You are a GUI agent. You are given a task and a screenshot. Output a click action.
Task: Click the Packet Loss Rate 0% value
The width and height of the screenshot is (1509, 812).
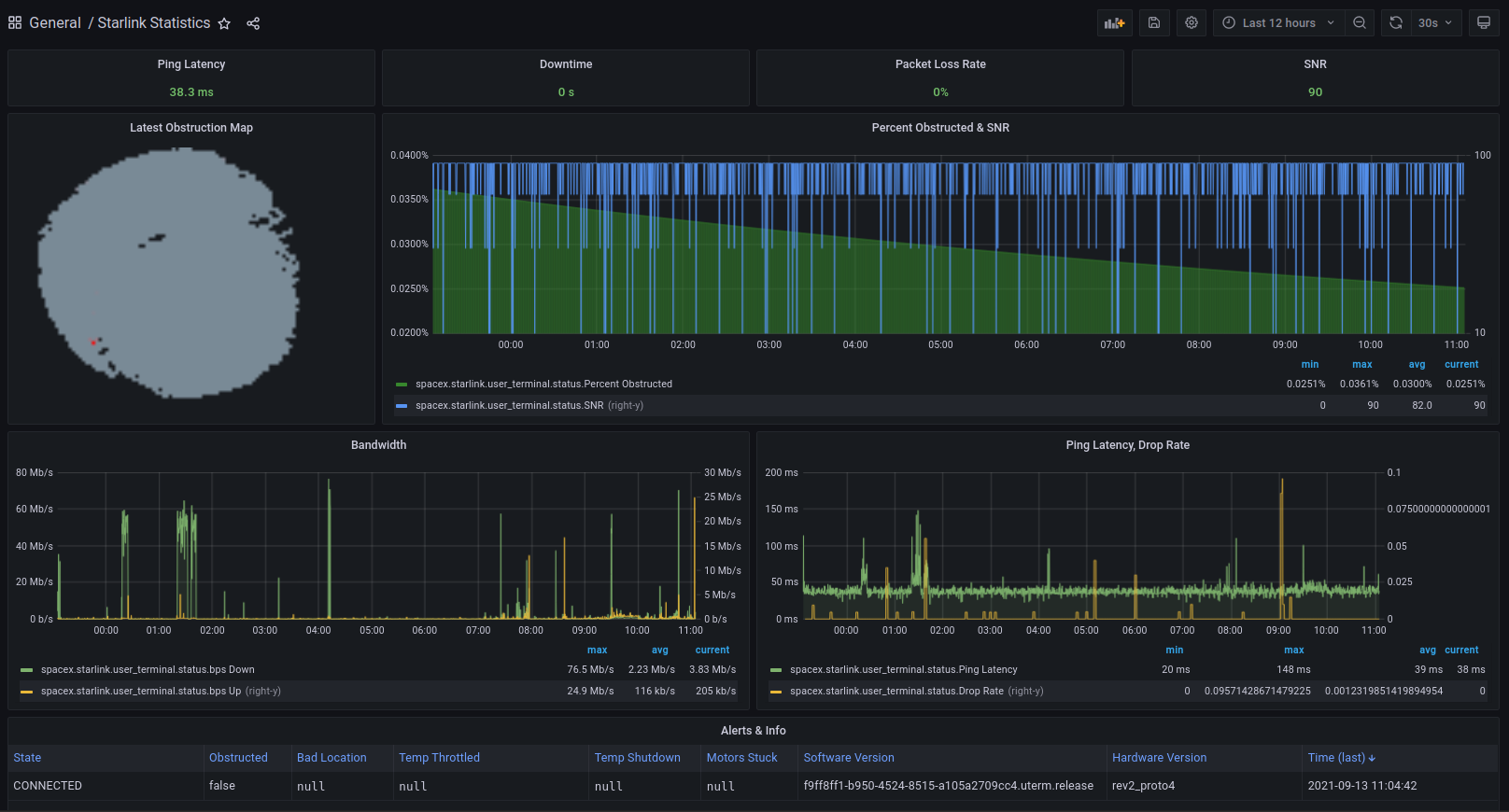click(940, 92)
